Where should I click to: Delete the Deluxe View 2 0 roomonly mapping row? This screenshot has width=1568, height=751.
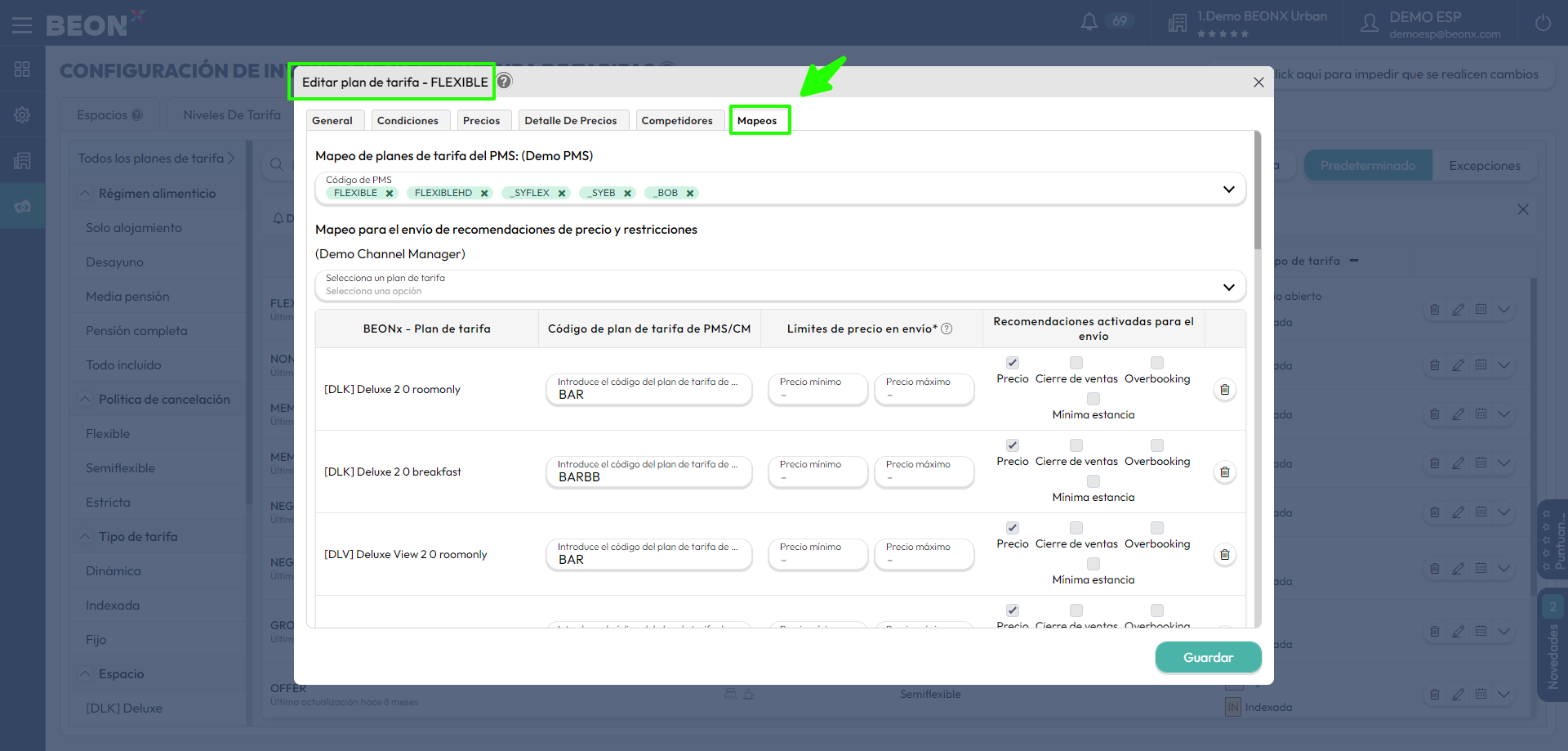[1225, 555]
